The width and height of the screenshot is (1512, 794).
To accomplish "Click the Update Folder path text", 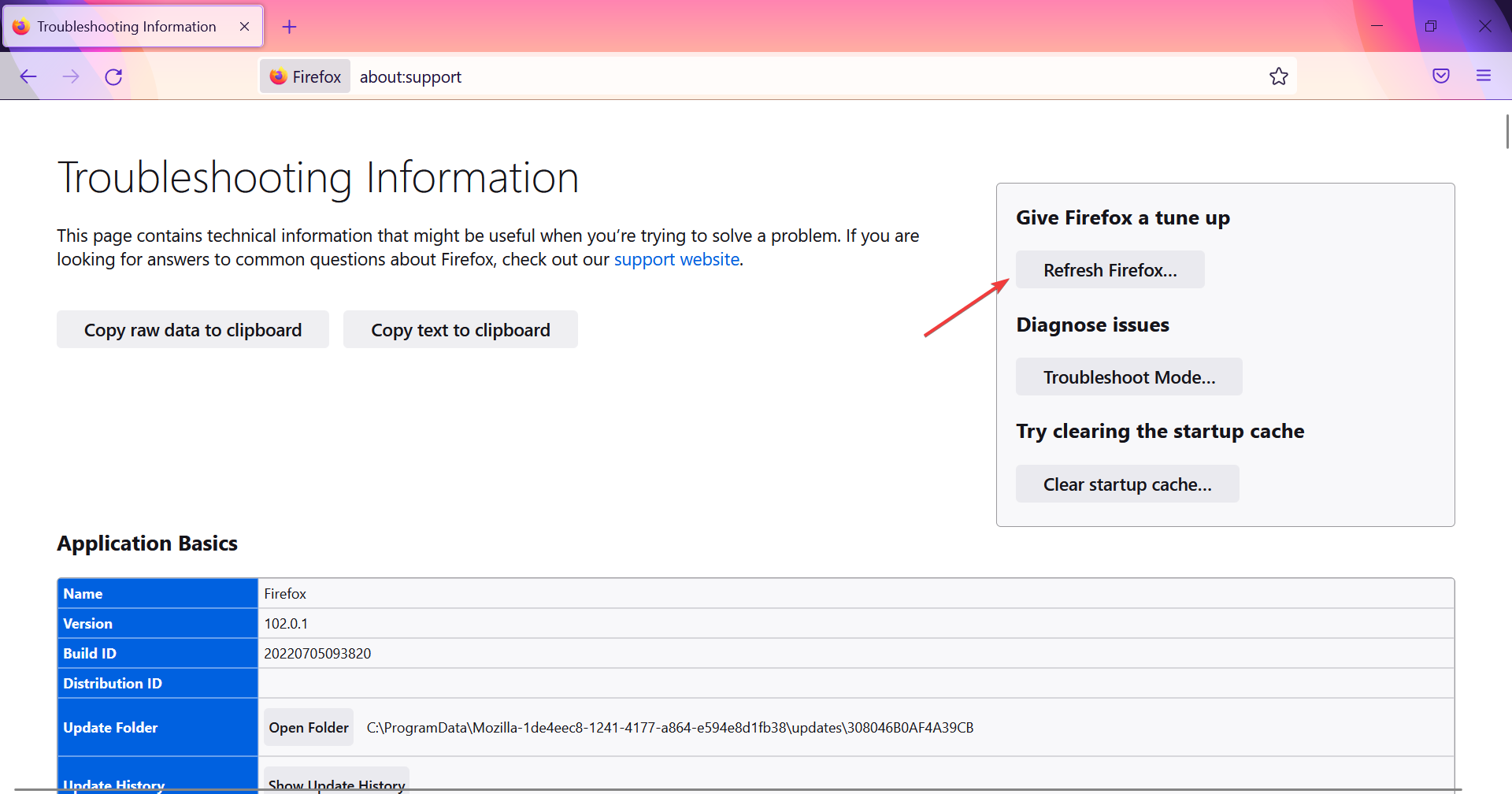I will (670, 727).
